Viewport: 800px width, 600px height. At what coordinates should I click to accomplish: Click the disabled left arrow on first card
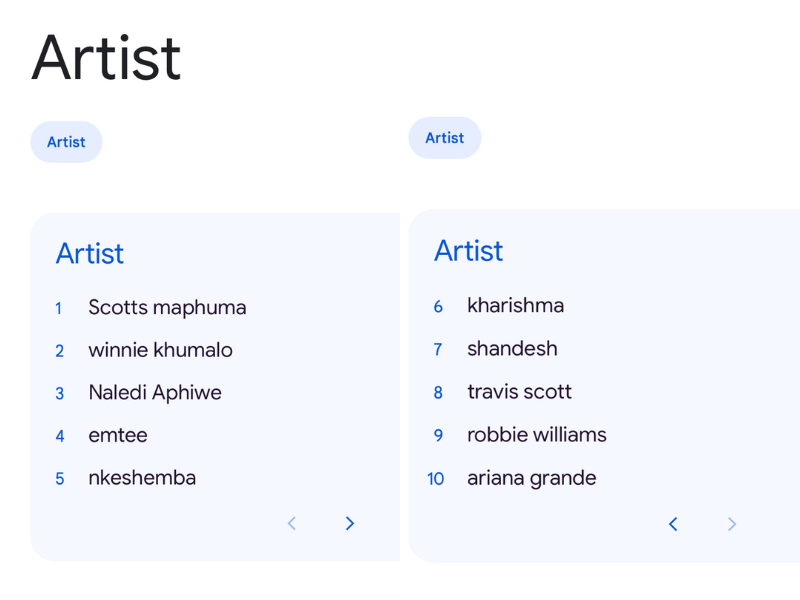point(291,523)
